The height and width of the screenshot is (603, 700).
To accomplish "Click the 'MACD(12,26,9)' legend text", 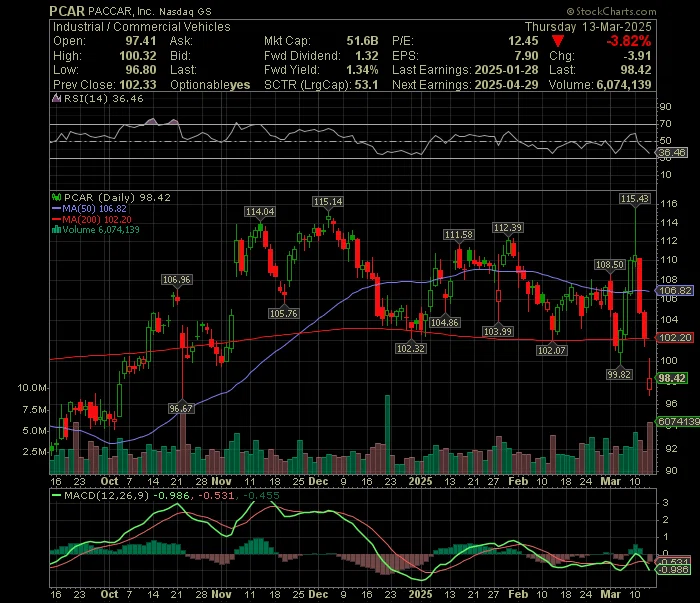I will point(106,495).
